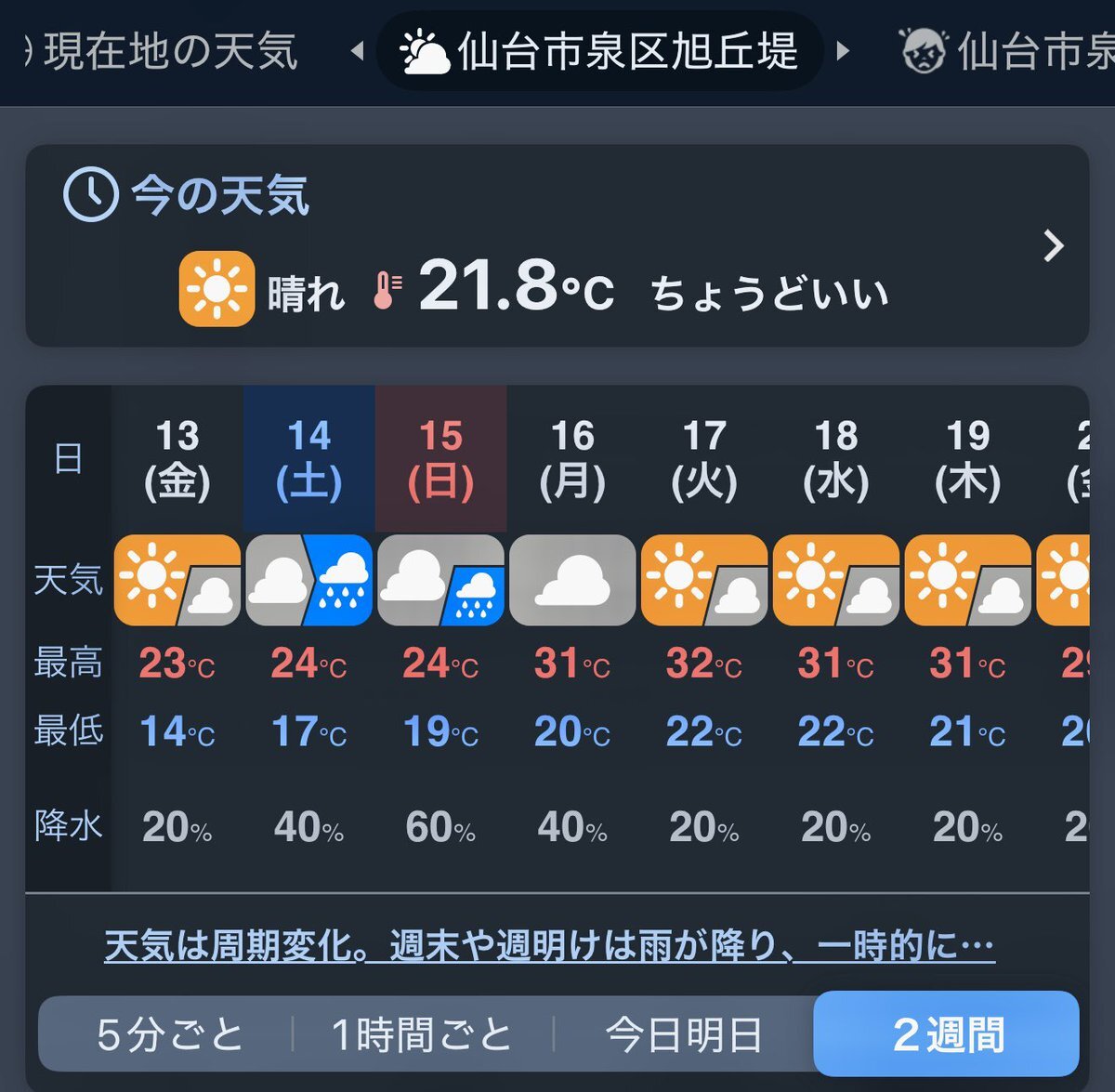Select the 仙台市泉区旭丘堤 location pill
Image resolution: width=1115 pixels, height=1092 pixels.
pyautogui.click(x=599, y=51)
